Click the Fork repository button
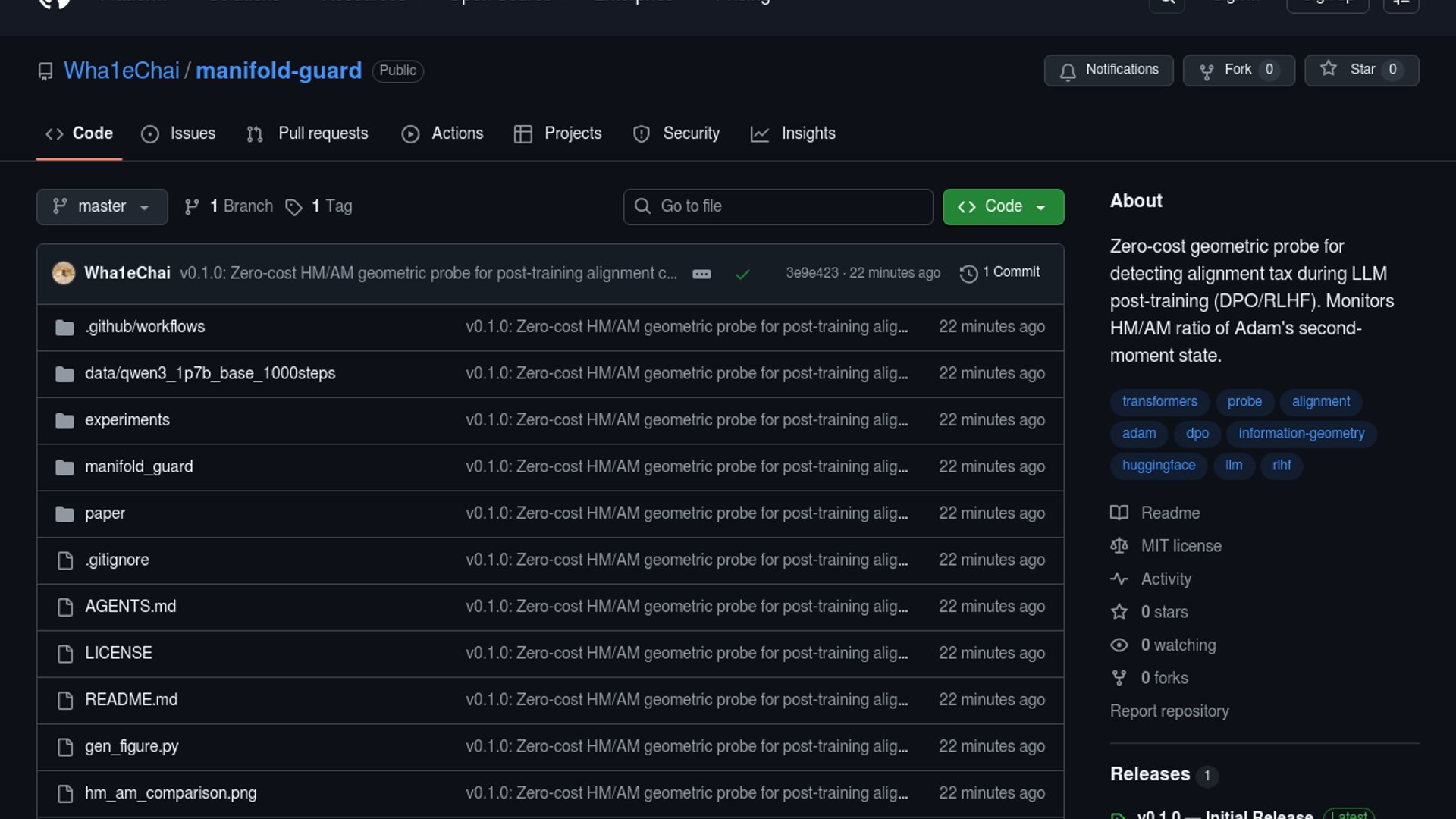Image resolution: width=1456 pixels, height=819 pixels. (x=1238, y=70)
